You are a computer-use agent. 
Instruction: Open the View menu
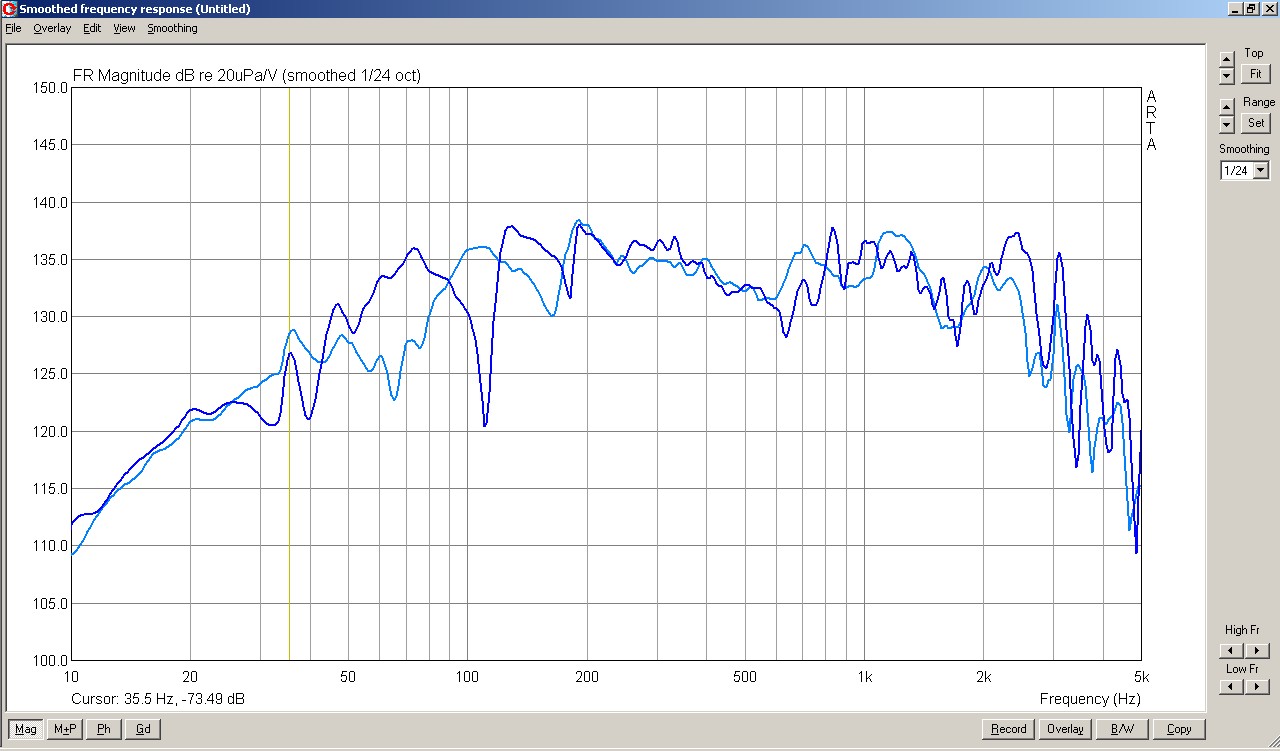[124, 28]
